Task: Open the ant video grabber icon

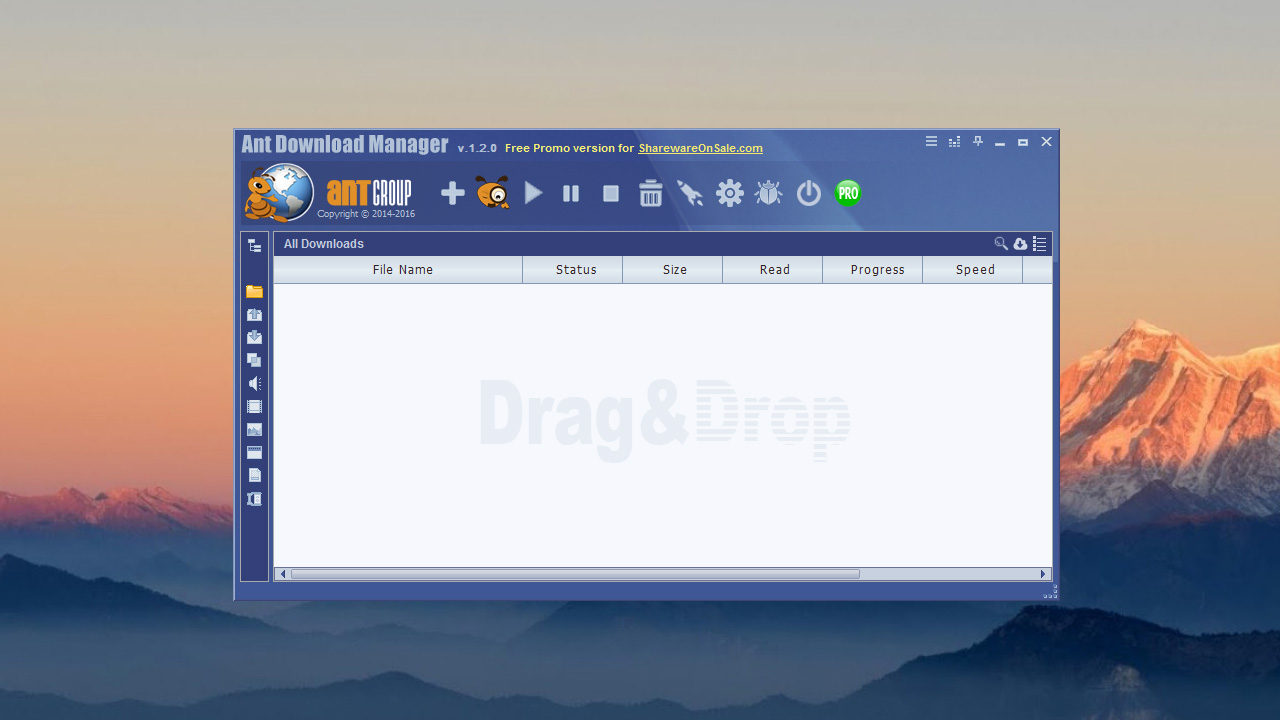Action: coord(492,193)
